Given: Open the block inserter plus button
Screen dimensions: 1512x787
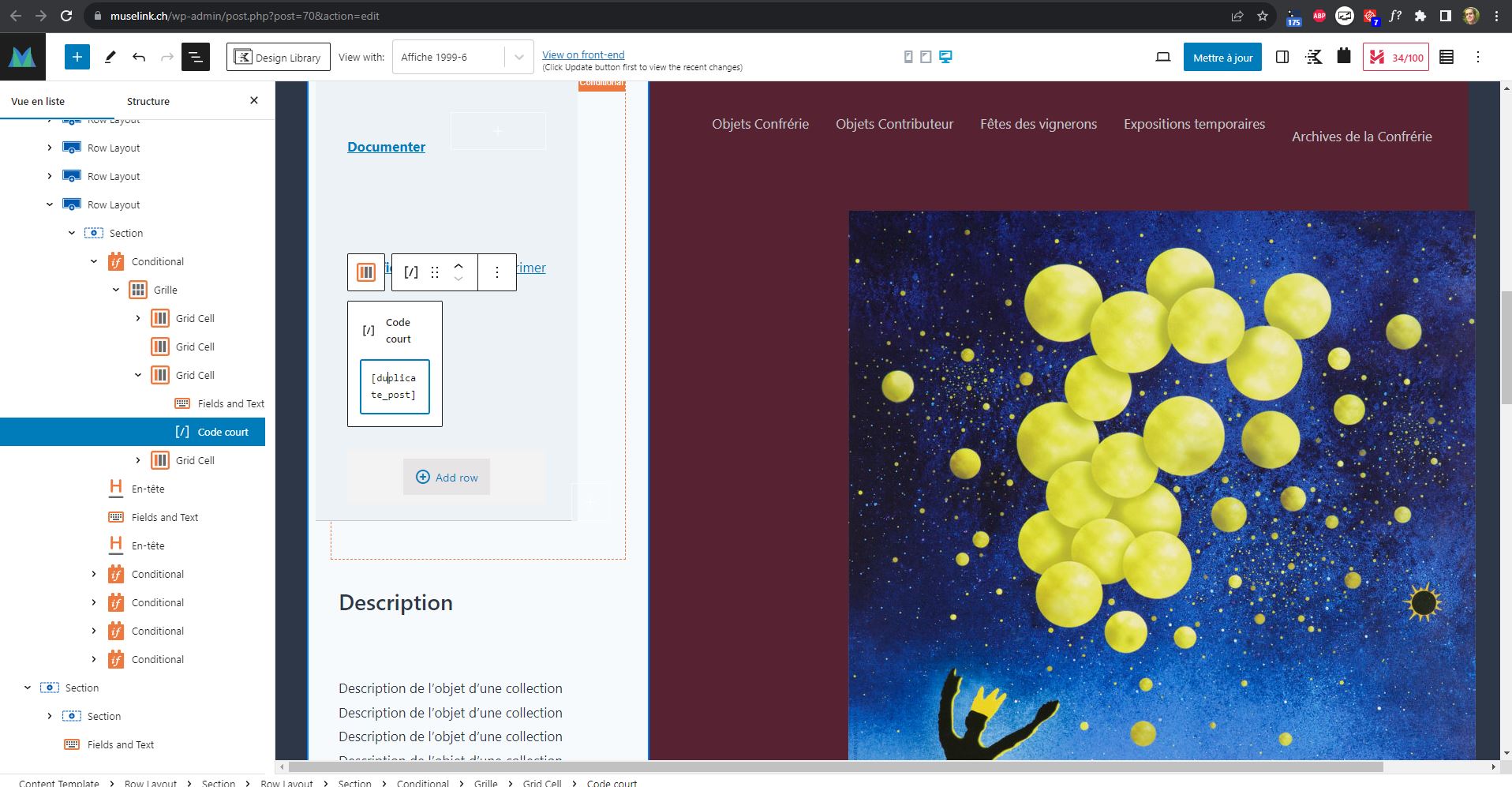Looking at the screenshot, I should 77,57.
